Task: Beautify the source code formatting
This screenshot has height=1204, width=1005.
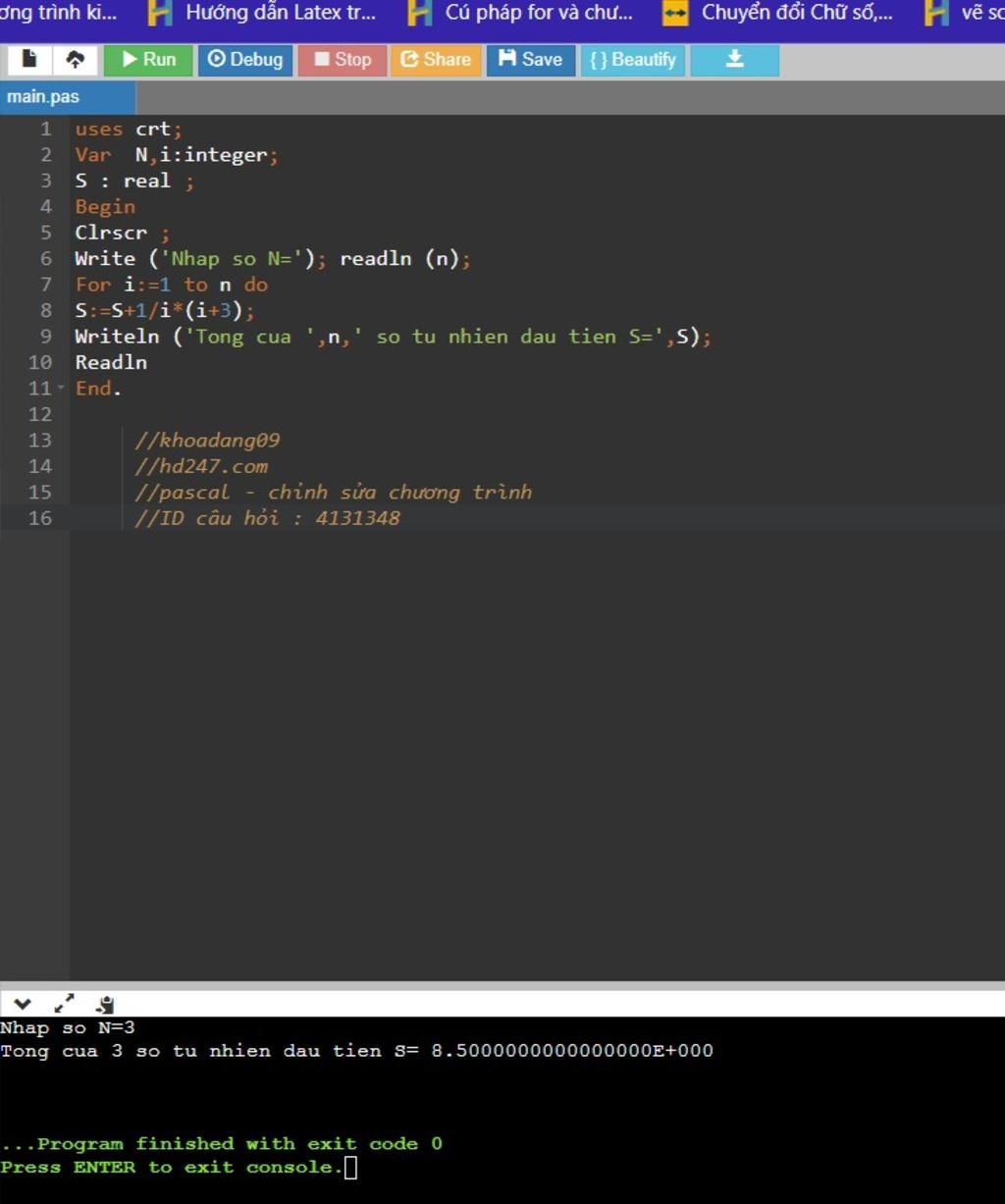Action: point(633,60)
